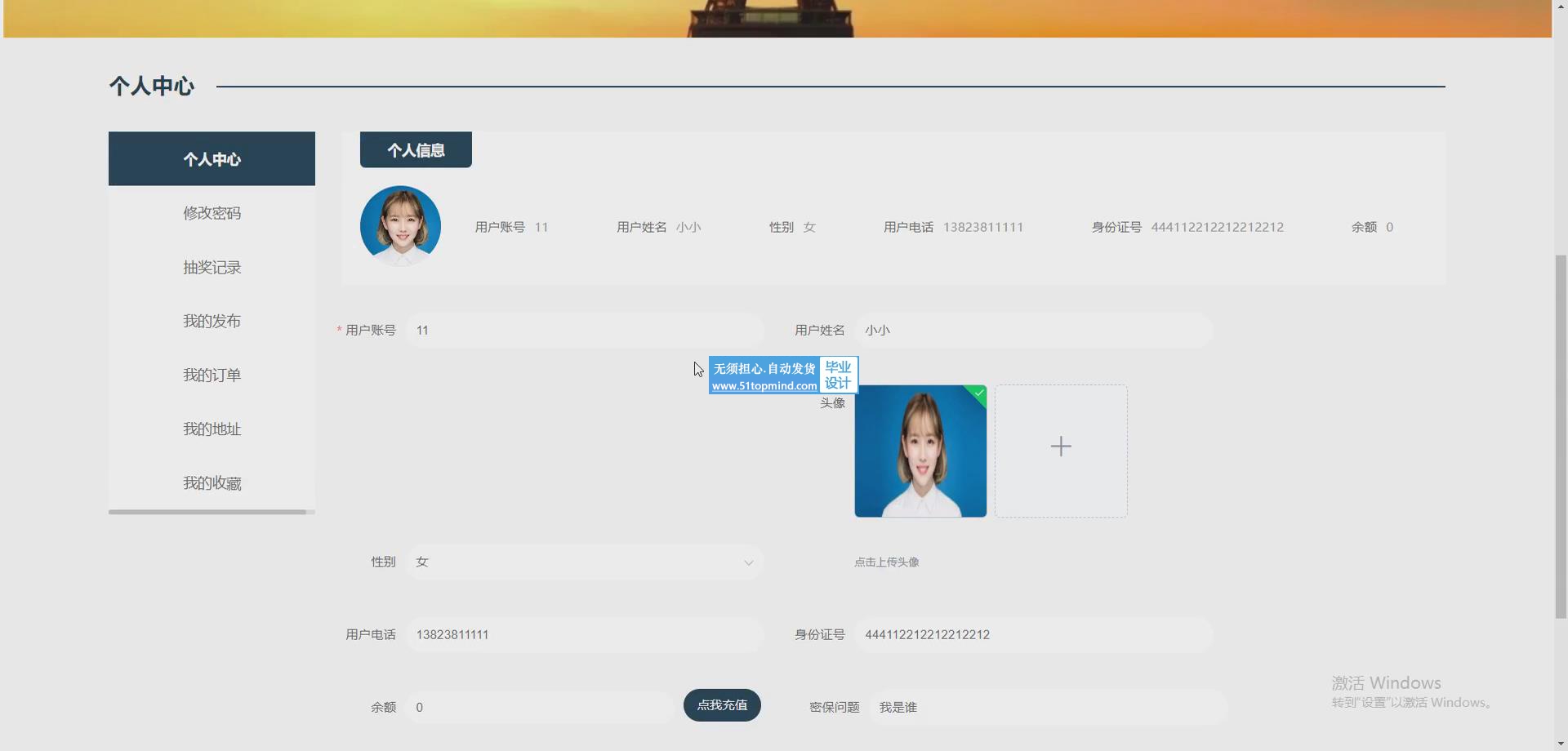Click the 身份证号 value 444112212212212212 in info card

coord(1217,228)
